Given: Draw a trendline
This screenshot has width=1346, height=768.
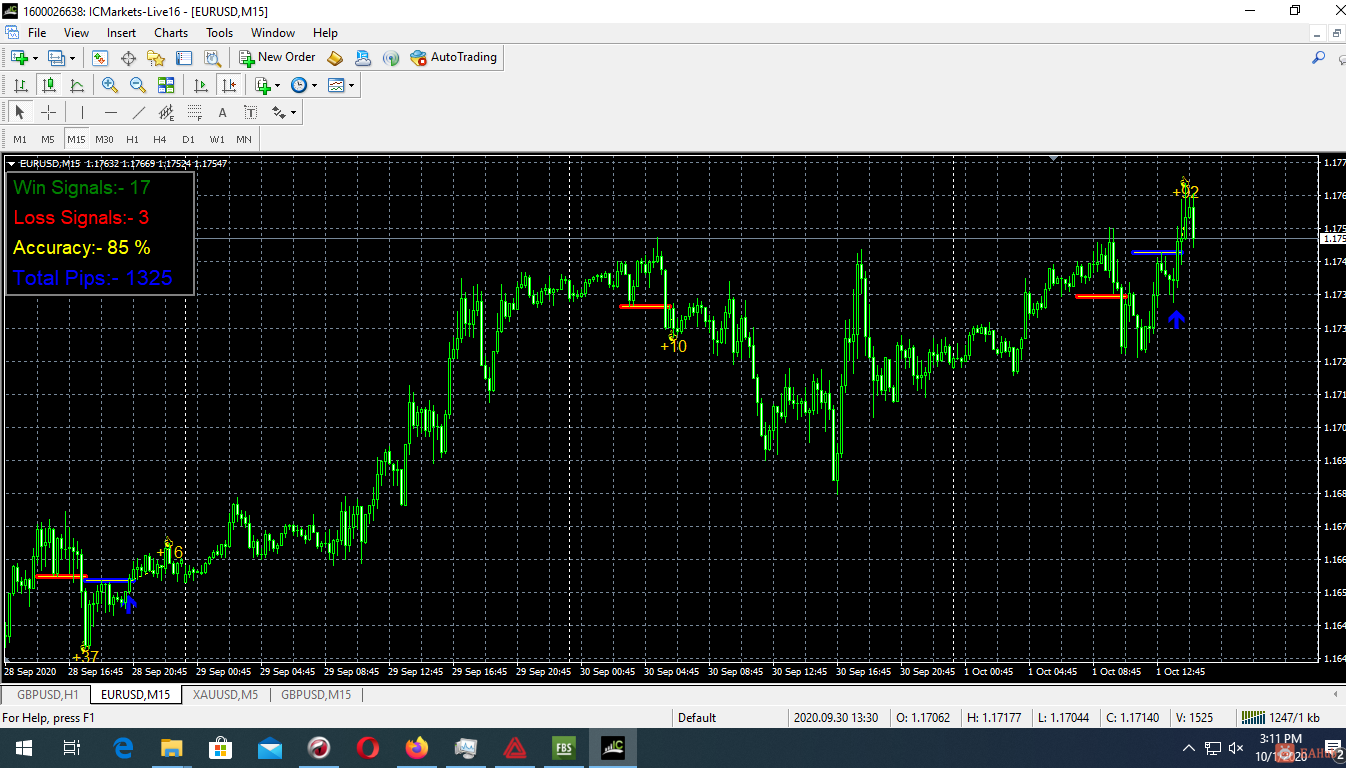Looking at the screenshot, I should [x=138, y=112].
